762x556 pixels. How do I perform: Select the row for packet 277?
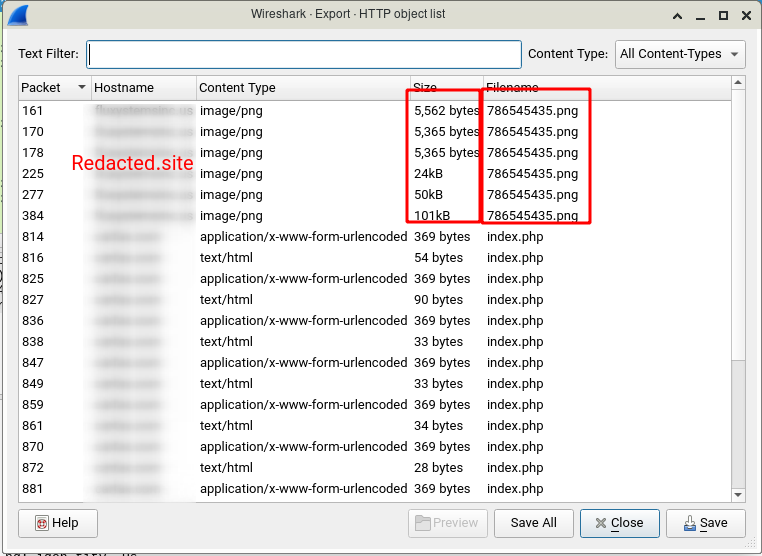(x=375, y=194)
